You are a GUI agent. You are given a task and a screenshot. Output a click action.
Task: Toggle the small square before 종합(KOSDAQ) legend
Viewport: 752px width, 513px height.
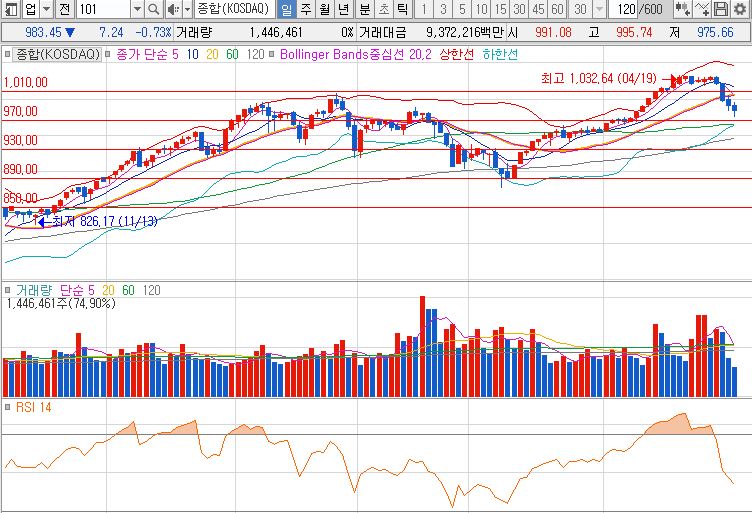coord(7,54)
